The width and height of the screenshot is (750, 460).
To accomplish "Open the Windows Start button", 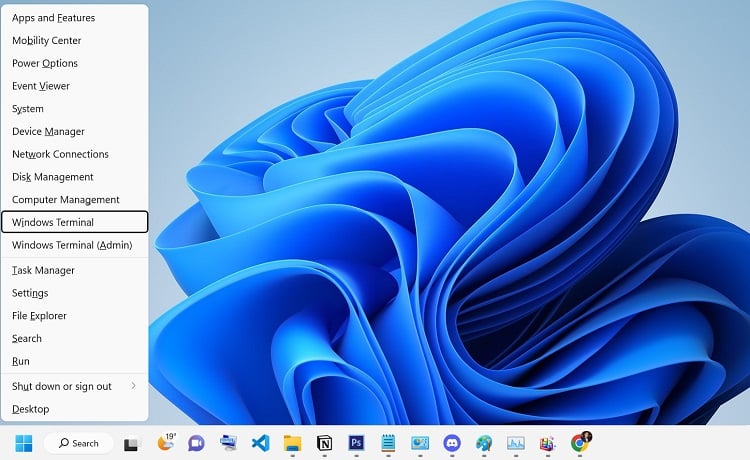I will [23, 443].
